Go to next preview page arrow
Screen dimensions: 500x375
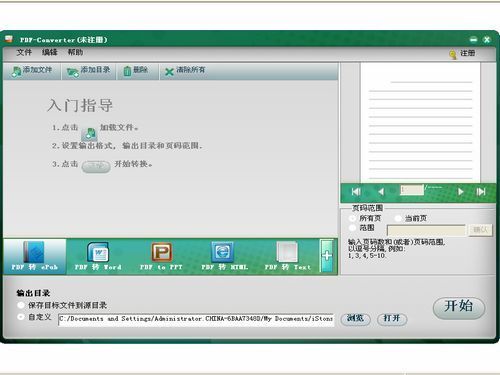(460, 192)
